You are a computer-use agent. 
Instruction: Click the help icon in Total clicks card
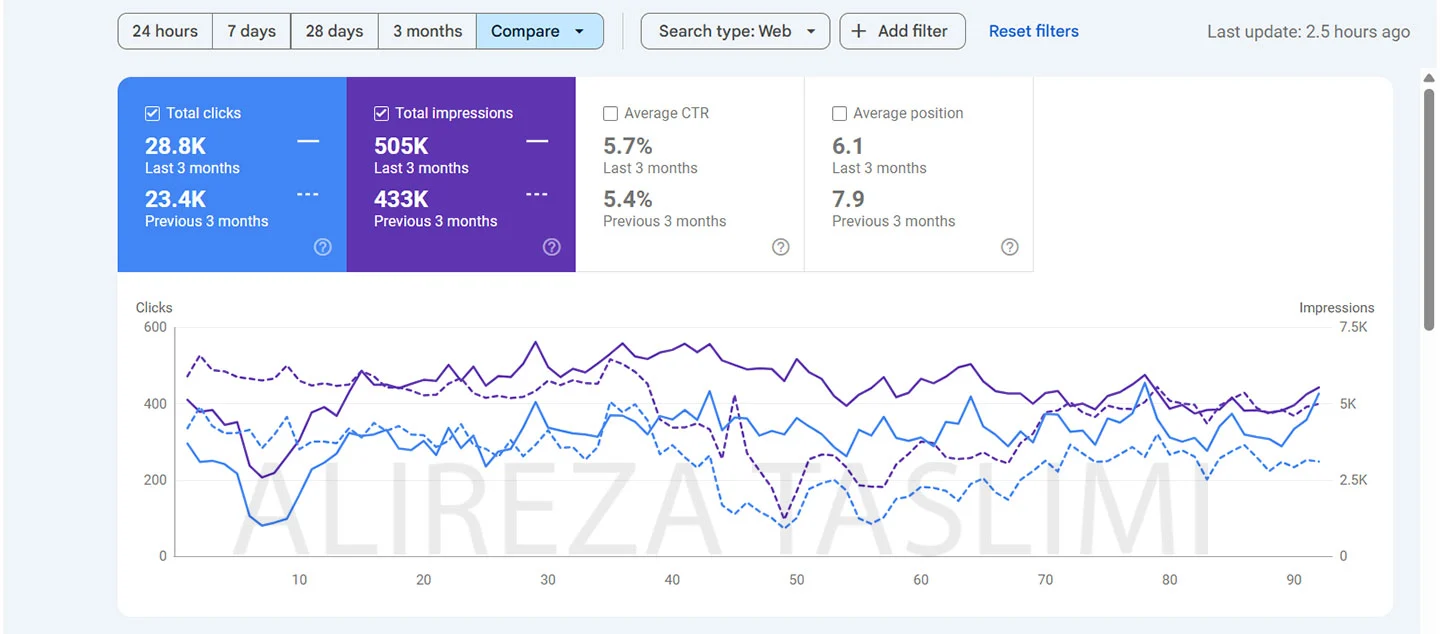[322, 247]
